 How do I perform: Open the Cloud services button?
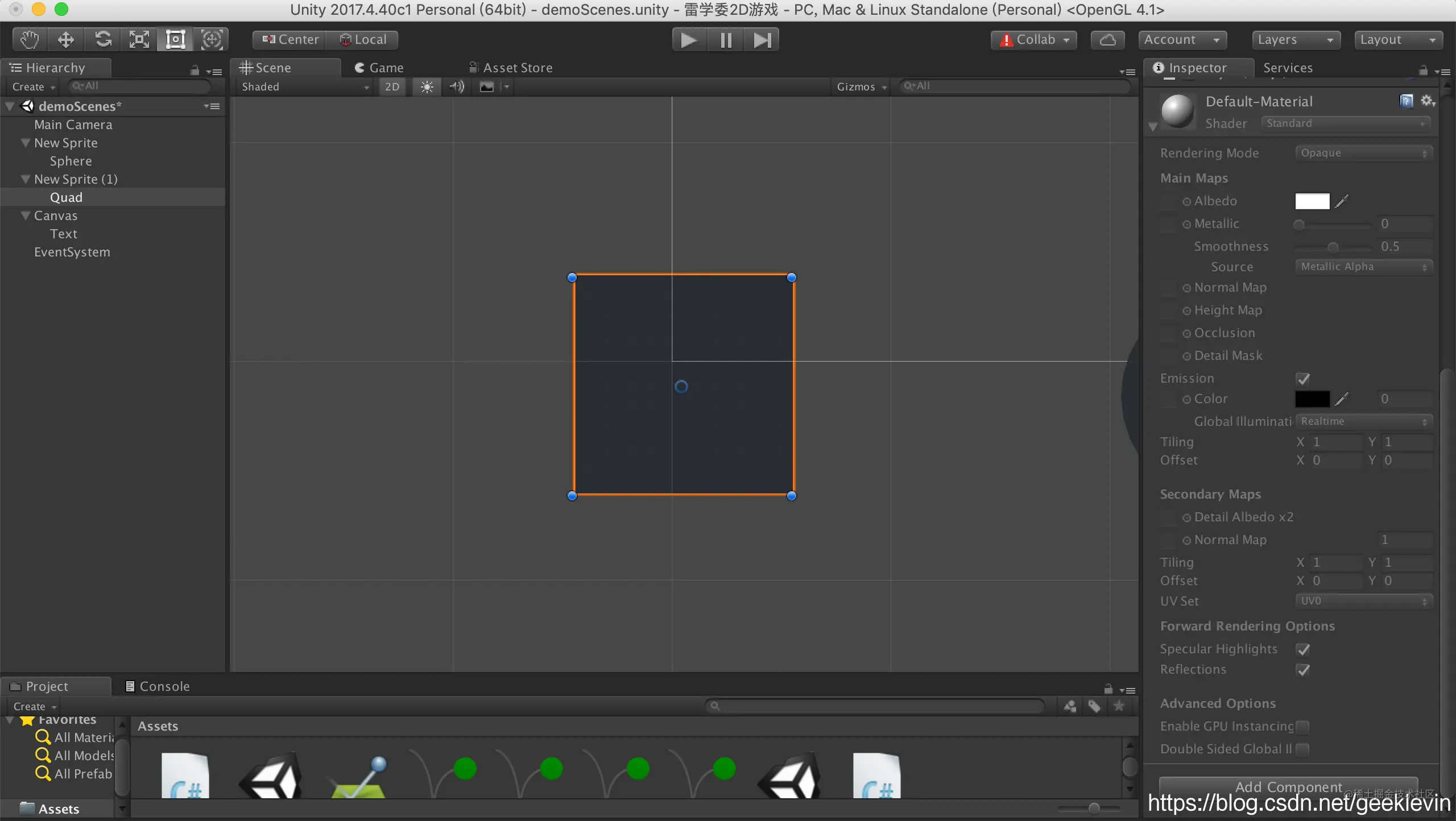[x=1107, y=40]
